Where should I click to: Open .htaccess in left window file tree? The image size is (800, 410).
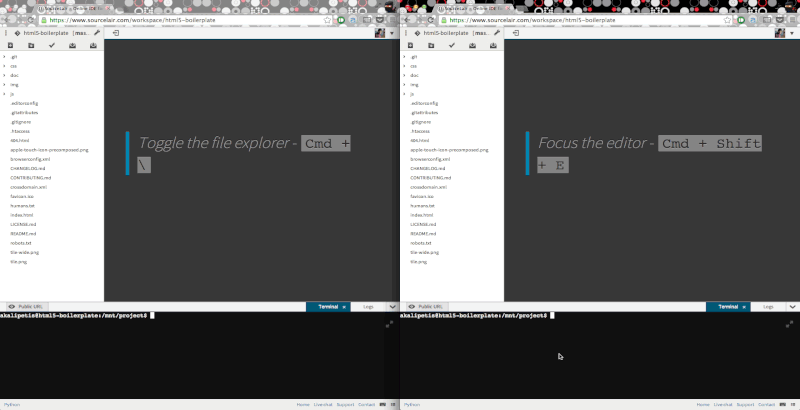click(x=20, y=131)
